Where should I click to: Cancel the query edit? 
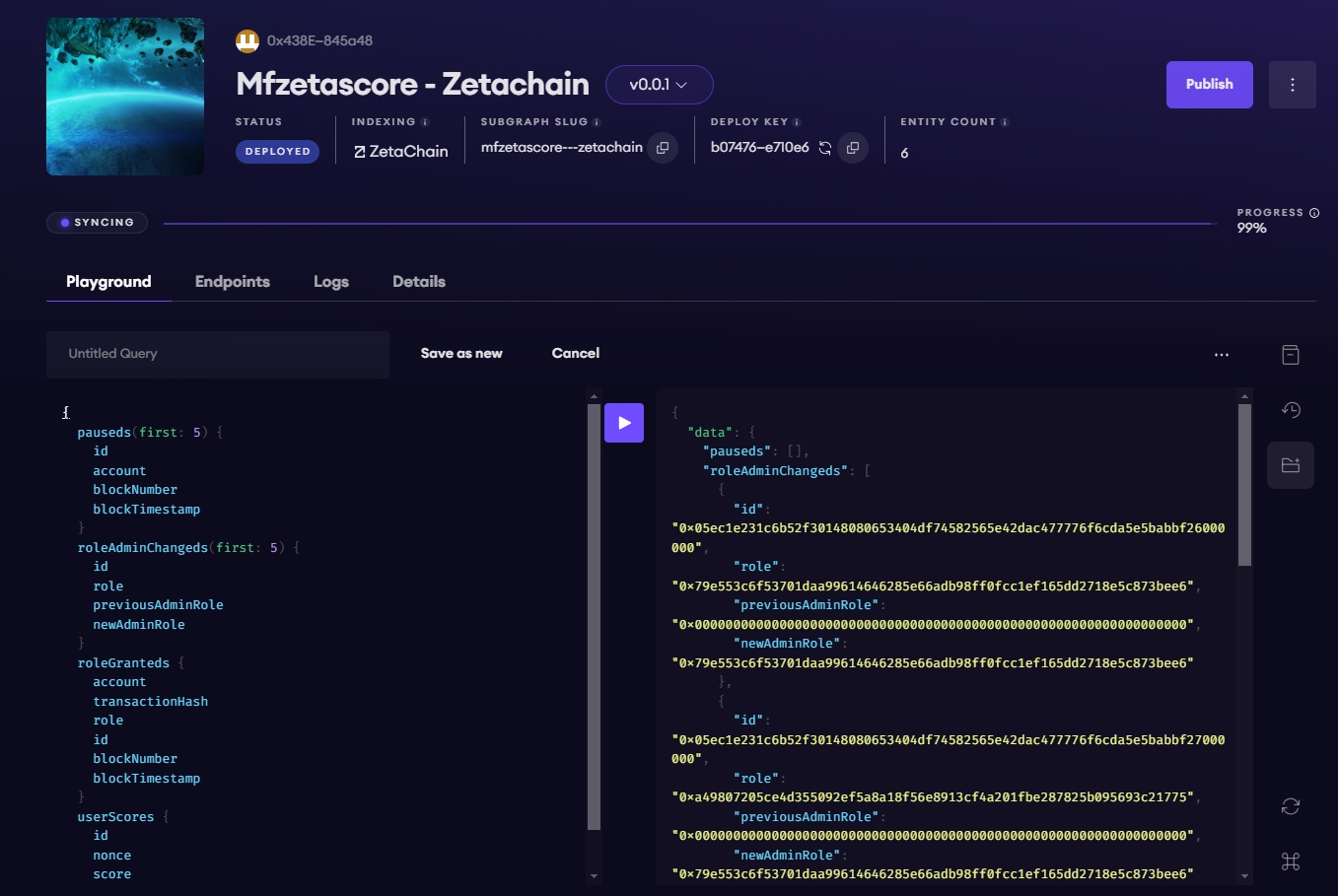pos(576,353)
